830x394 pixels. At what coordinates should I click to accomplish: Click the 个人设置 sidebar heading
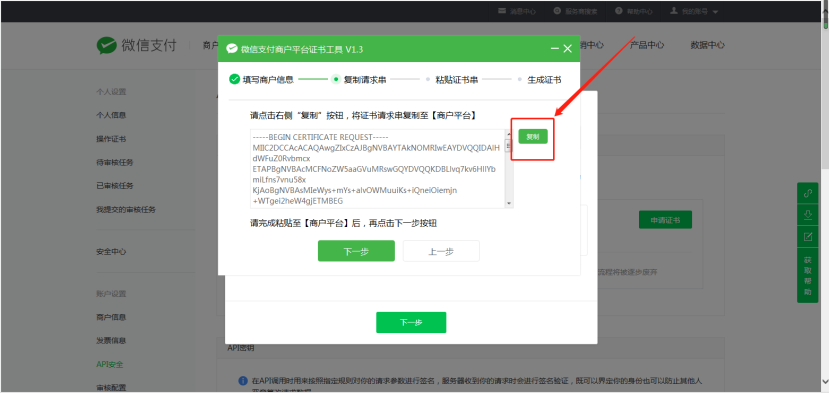click(x=111, y=92)
